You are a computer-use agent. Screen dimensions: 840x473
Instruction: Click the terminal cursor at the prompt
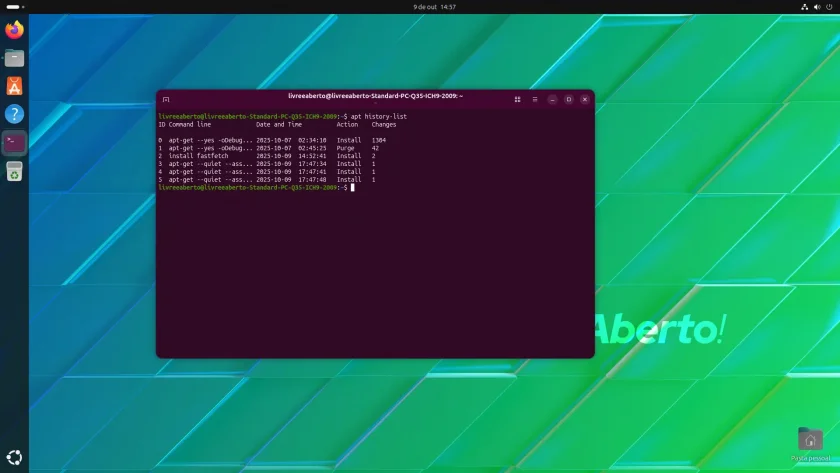[x=352, y=187]
